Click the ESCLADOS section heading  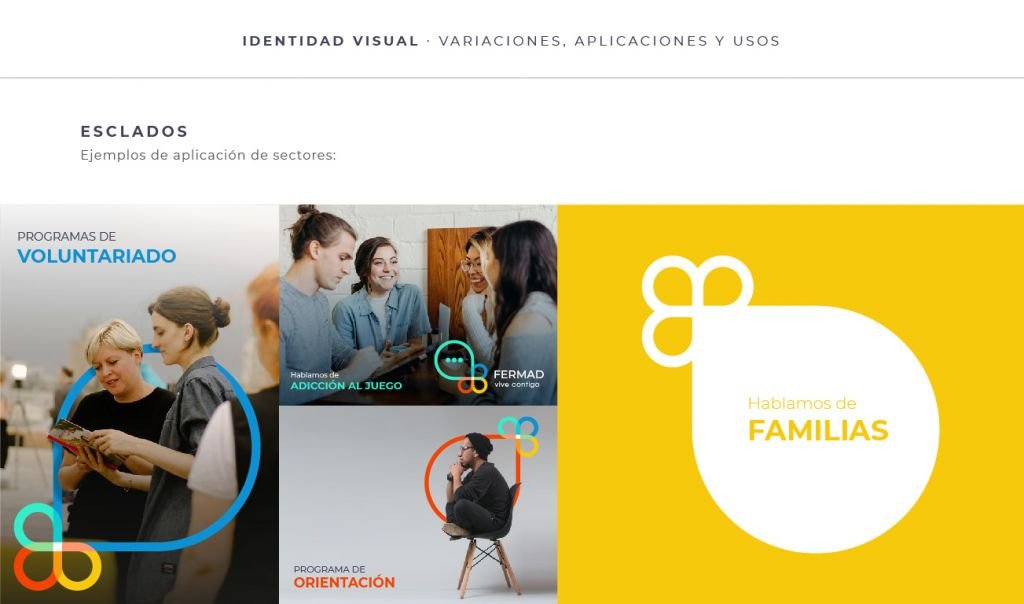[x=135, y=131]
